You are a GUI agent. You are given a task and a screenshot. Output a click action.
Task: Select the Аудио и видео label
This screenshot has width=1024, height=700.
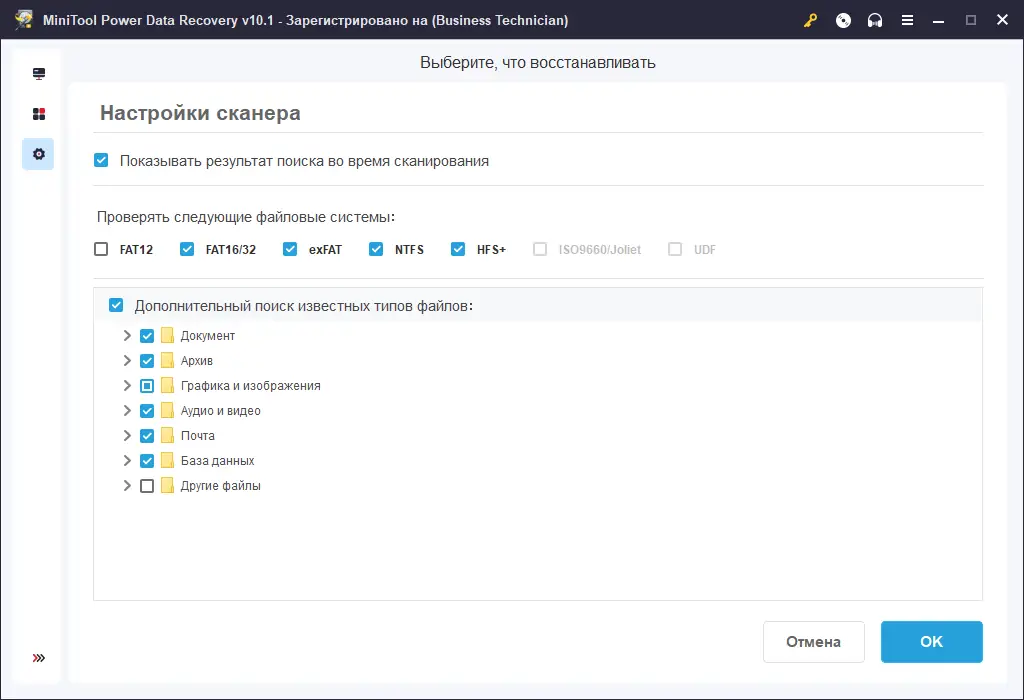click(x=221, y=411)
